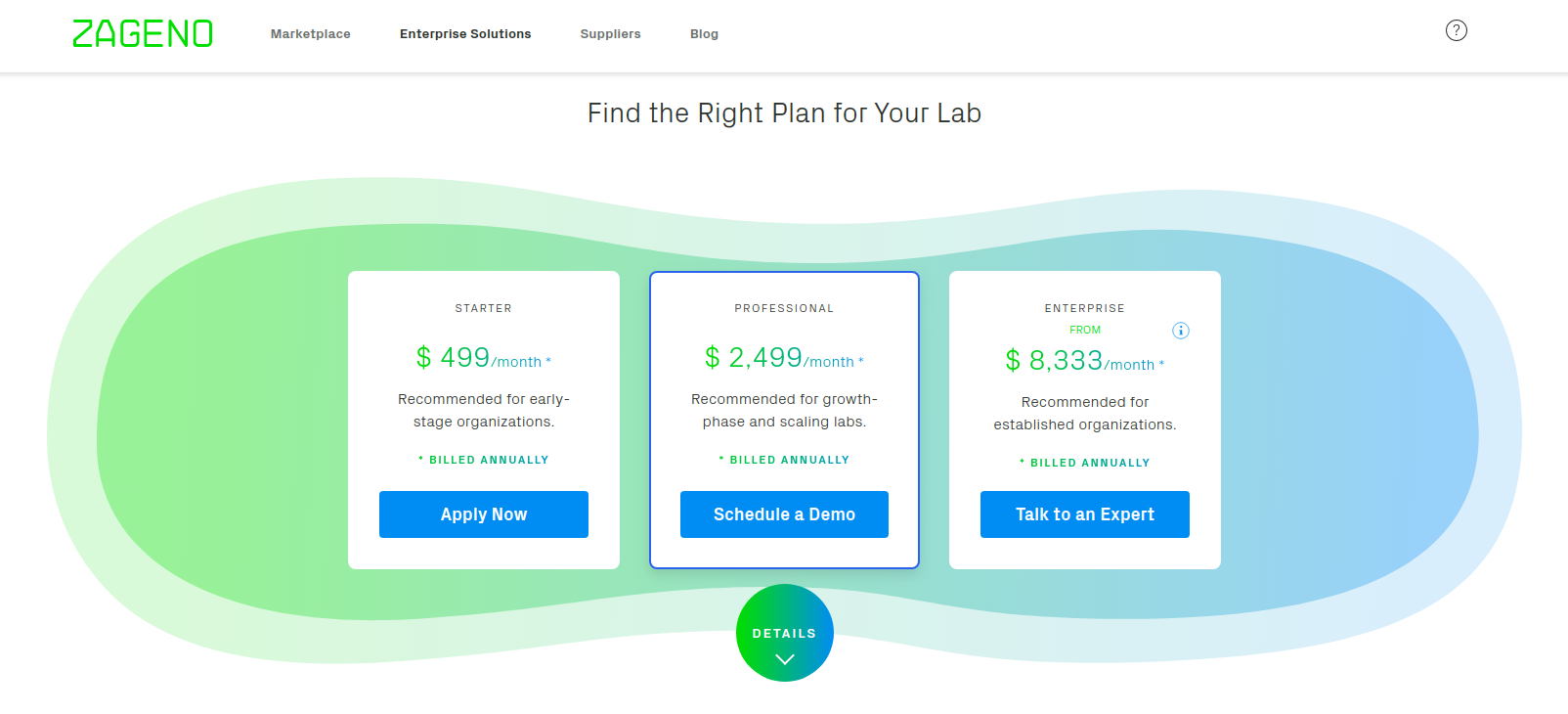
Task: Select Enterprise Solutions in the navigation
Action: [x=465, y=34]
